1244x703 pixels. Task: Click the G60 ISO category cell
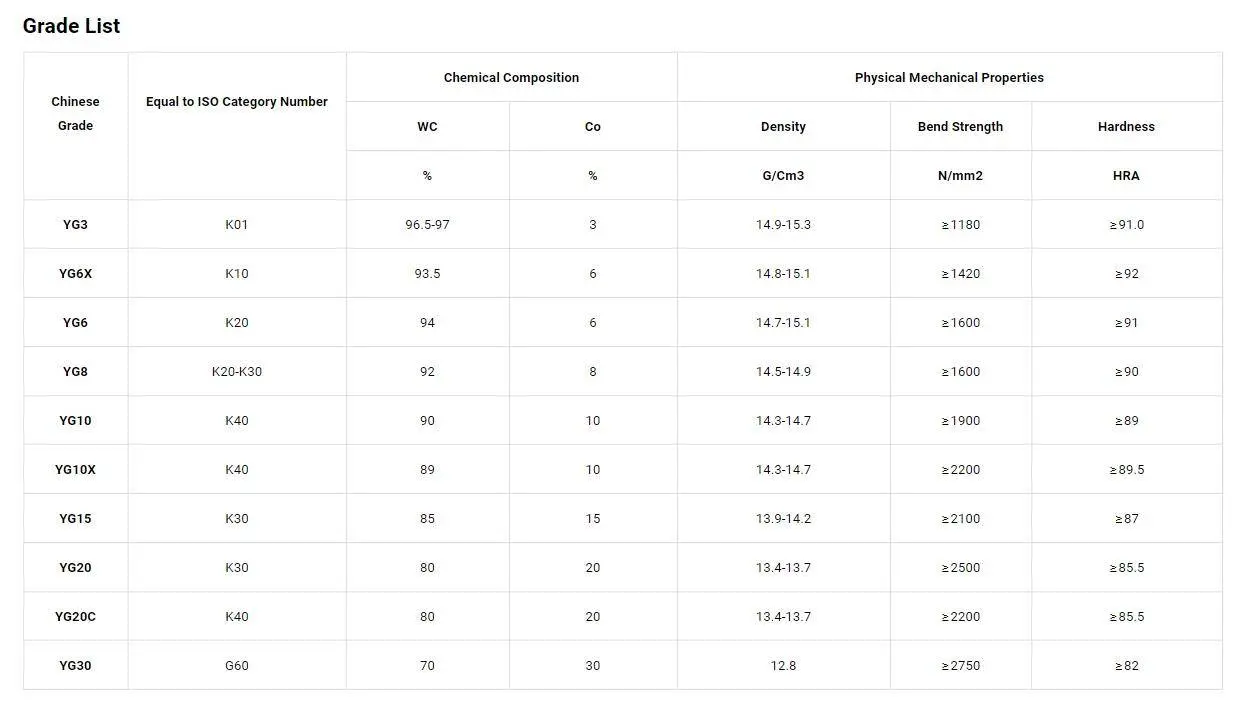[x=237, y=665]
